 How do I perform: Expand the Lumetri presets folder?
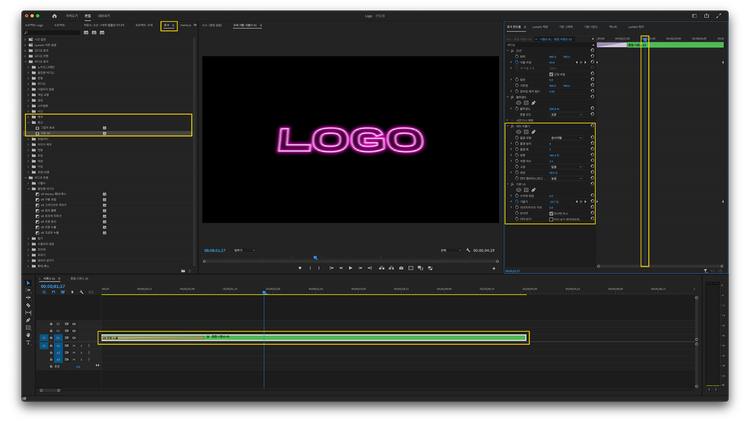[25, 45]
